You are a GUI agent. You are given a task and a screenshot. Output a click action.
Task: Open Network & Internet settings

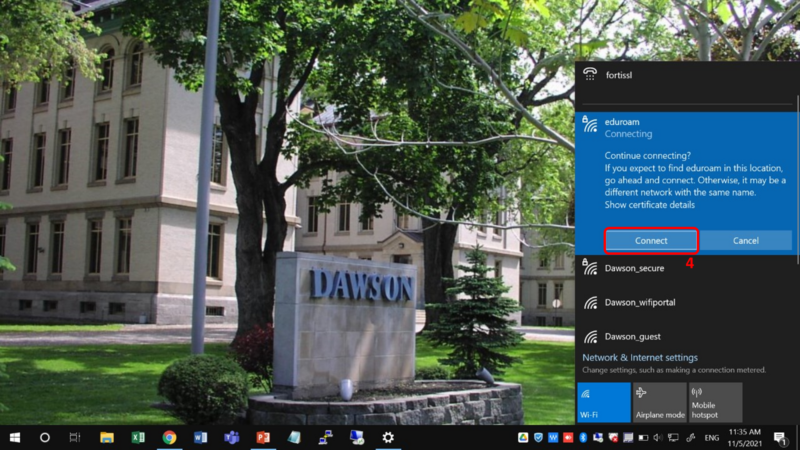640,358
